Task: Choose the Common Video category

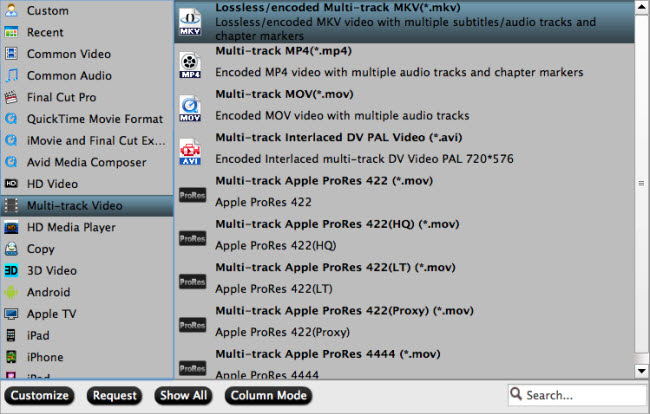Action: pos(87,54)
